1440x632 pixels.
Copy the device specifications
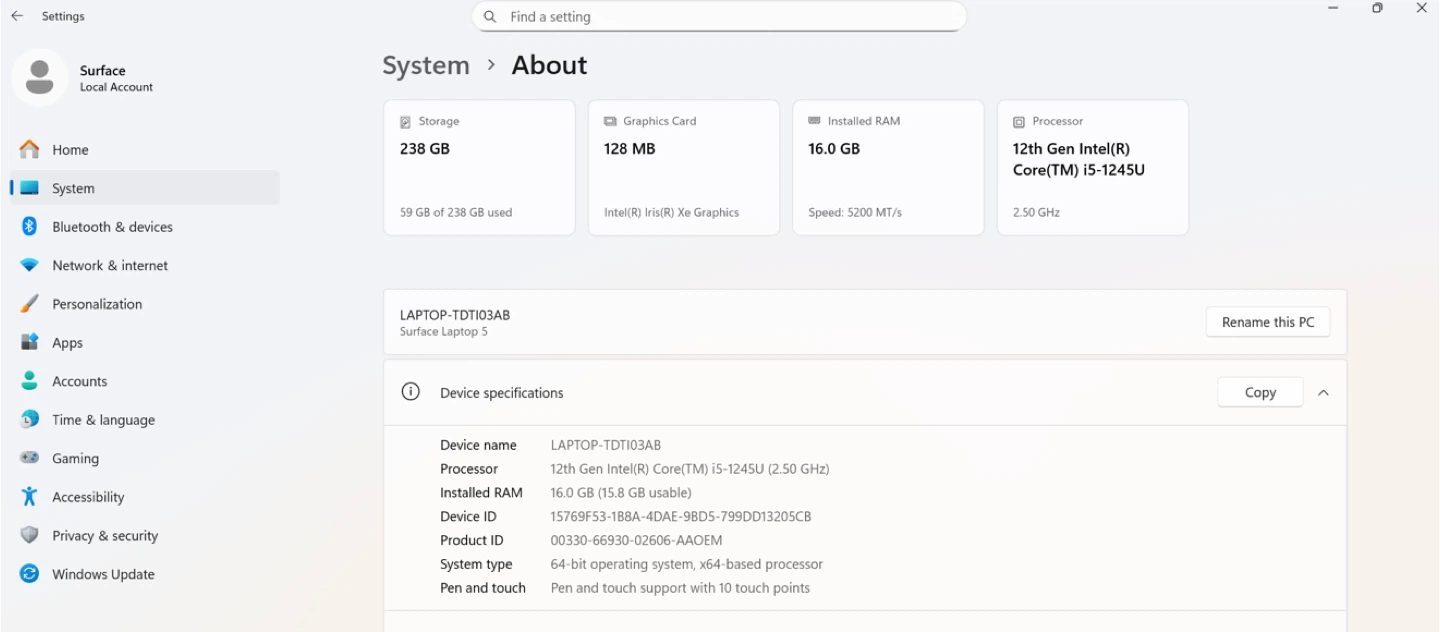point(1259,393)
